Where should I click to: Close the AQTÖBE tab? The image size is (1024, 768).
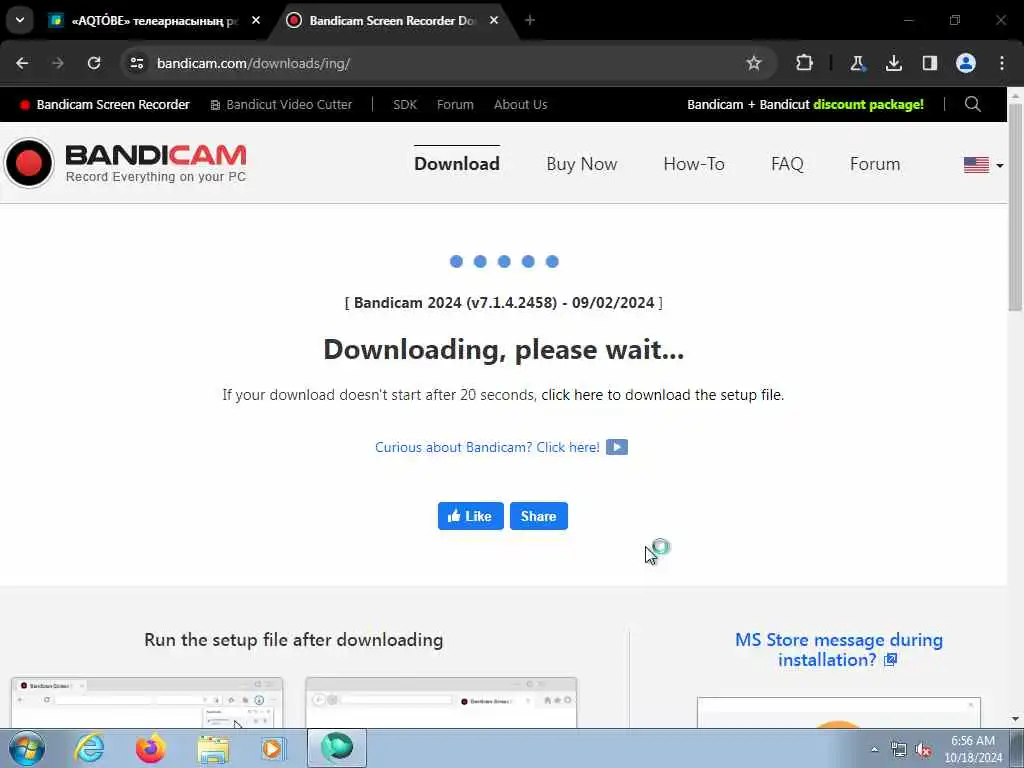pos(256,21)
